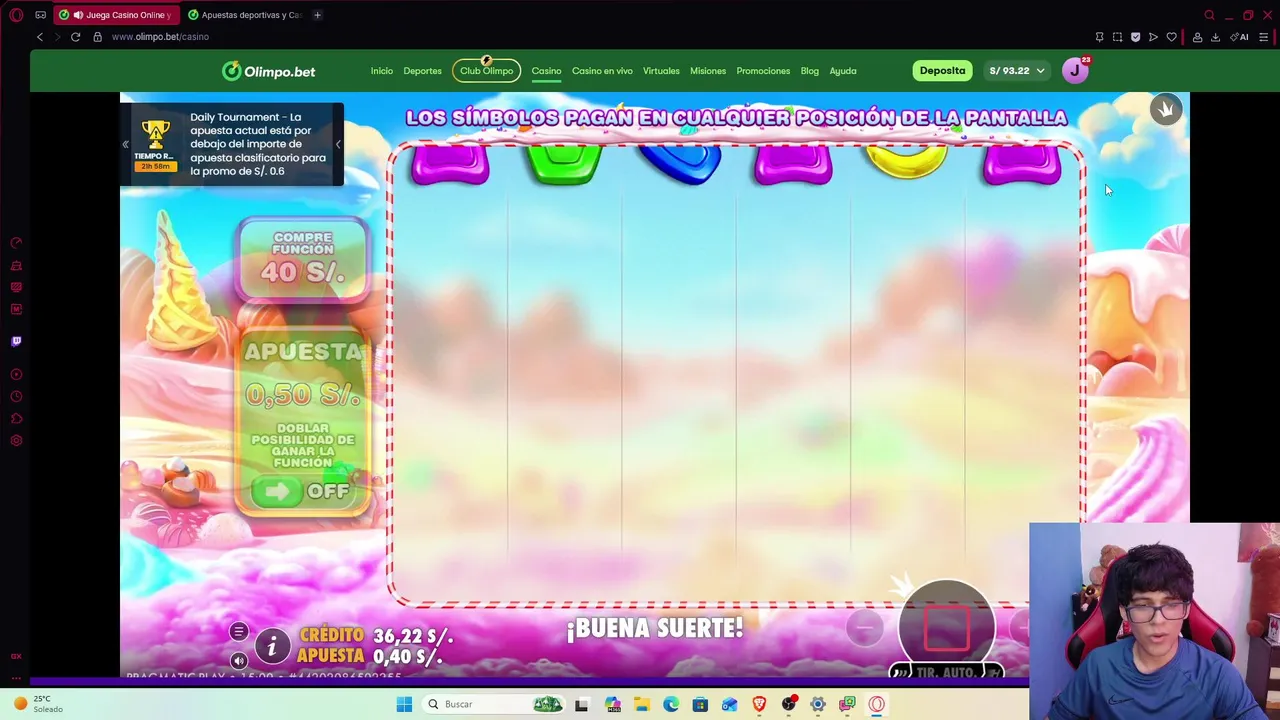Show the next tournament message arrow
Screen dimensions: 1280x720
[x=338, y=145]
